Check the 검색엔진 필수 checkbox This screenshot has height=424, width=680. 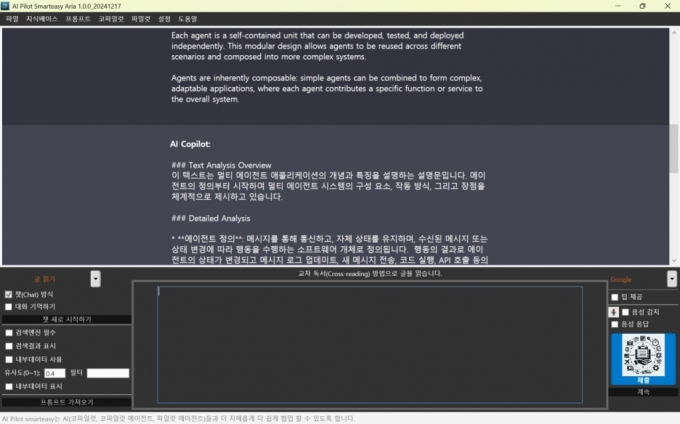tap(9, 332)
